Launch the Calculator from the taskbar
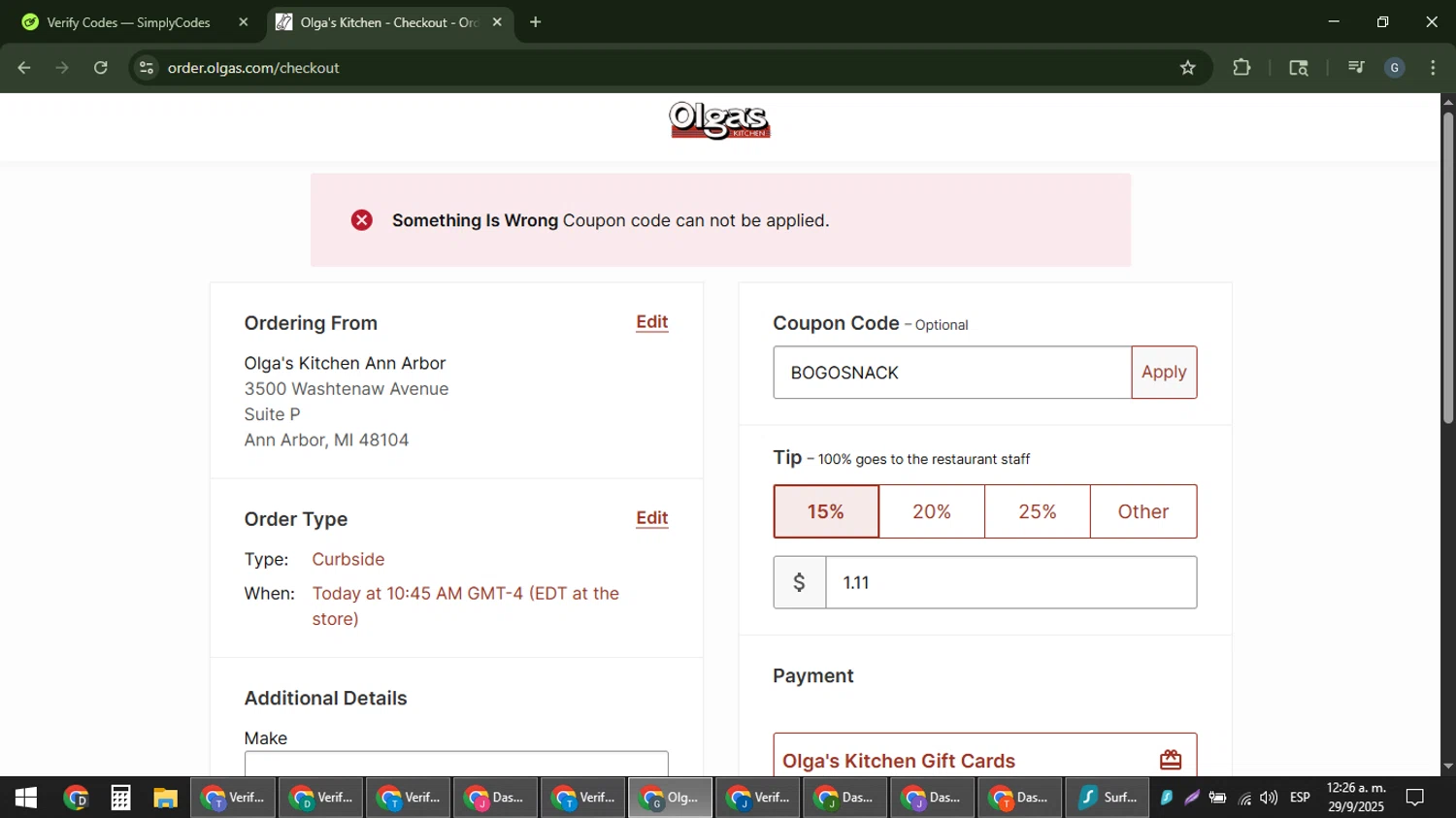Image resolution: width=1456 pixels, height=818 pixels. tap(120, 798)
